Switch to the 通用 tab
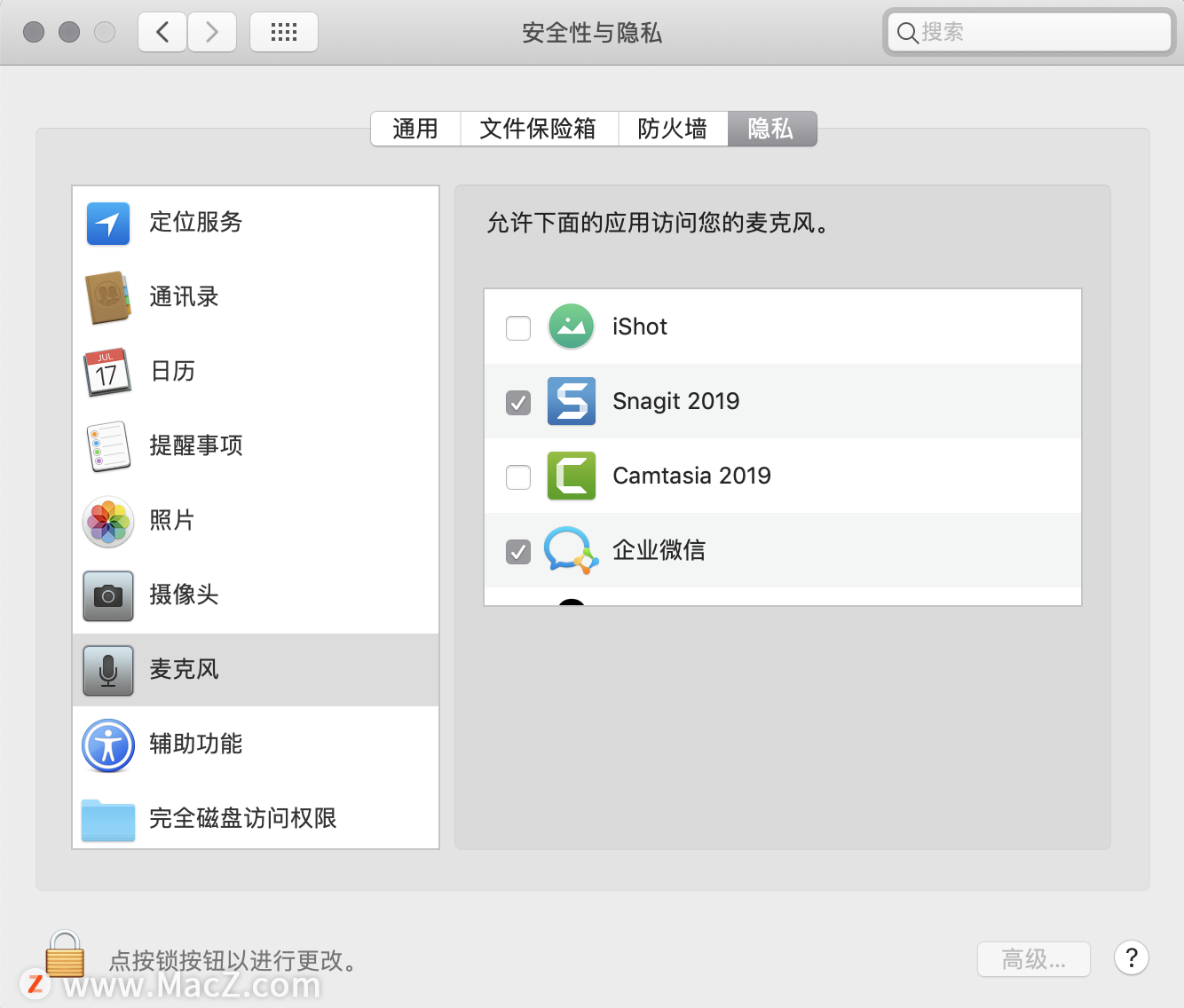Viewport: 1184px width, 1008px height. point(415,129)
